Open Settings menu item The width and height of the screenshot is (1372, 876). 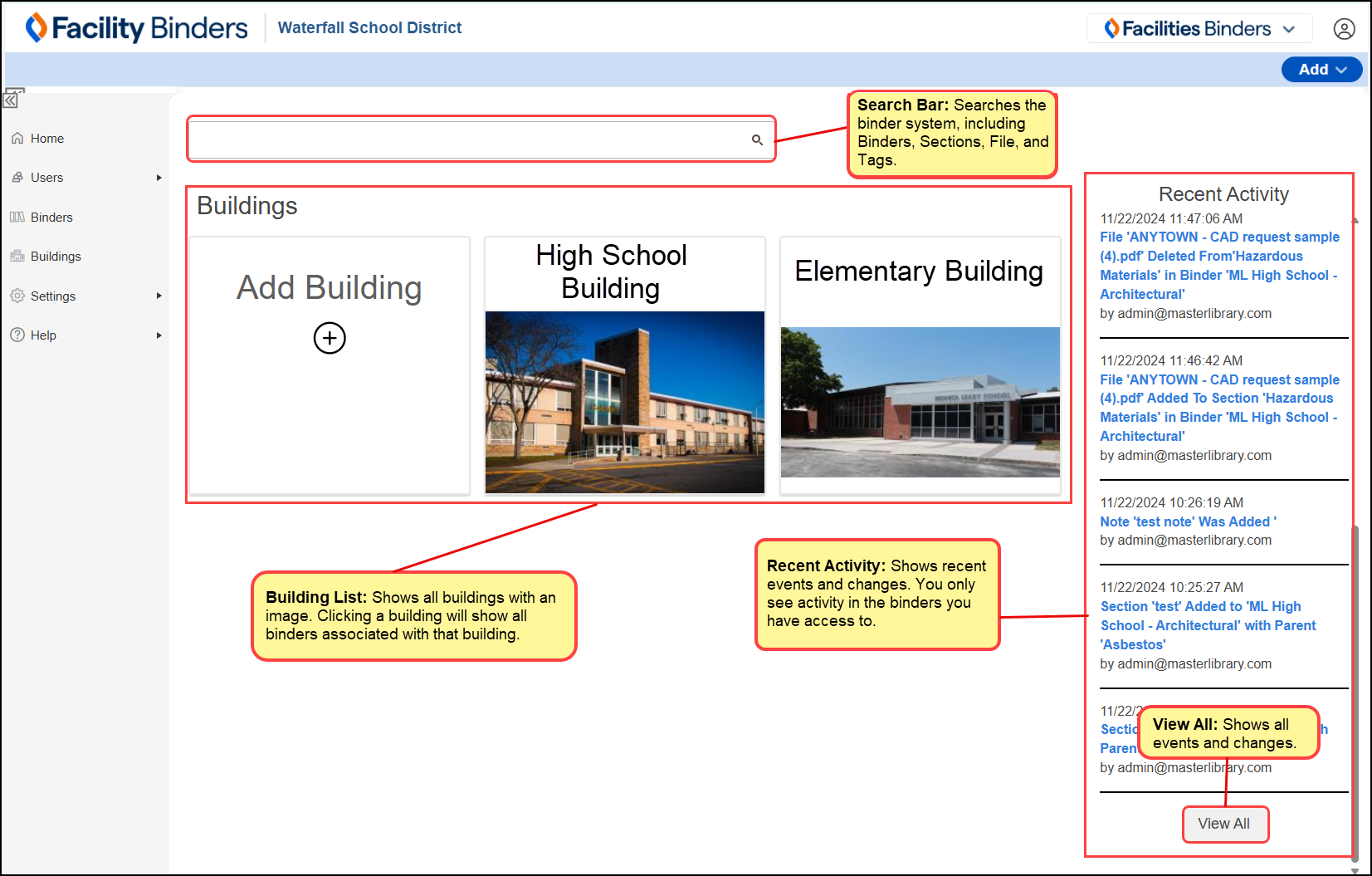(53, 296)
